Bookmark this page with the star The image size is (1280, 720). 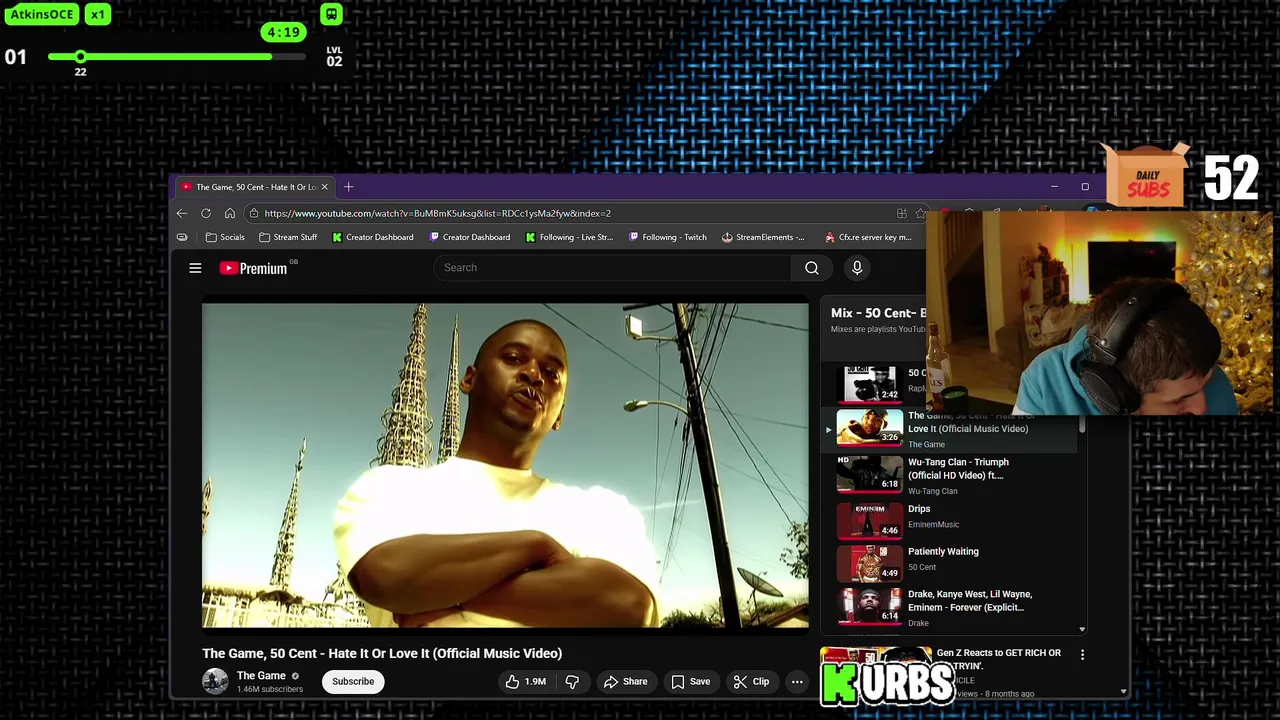(920, 213)
